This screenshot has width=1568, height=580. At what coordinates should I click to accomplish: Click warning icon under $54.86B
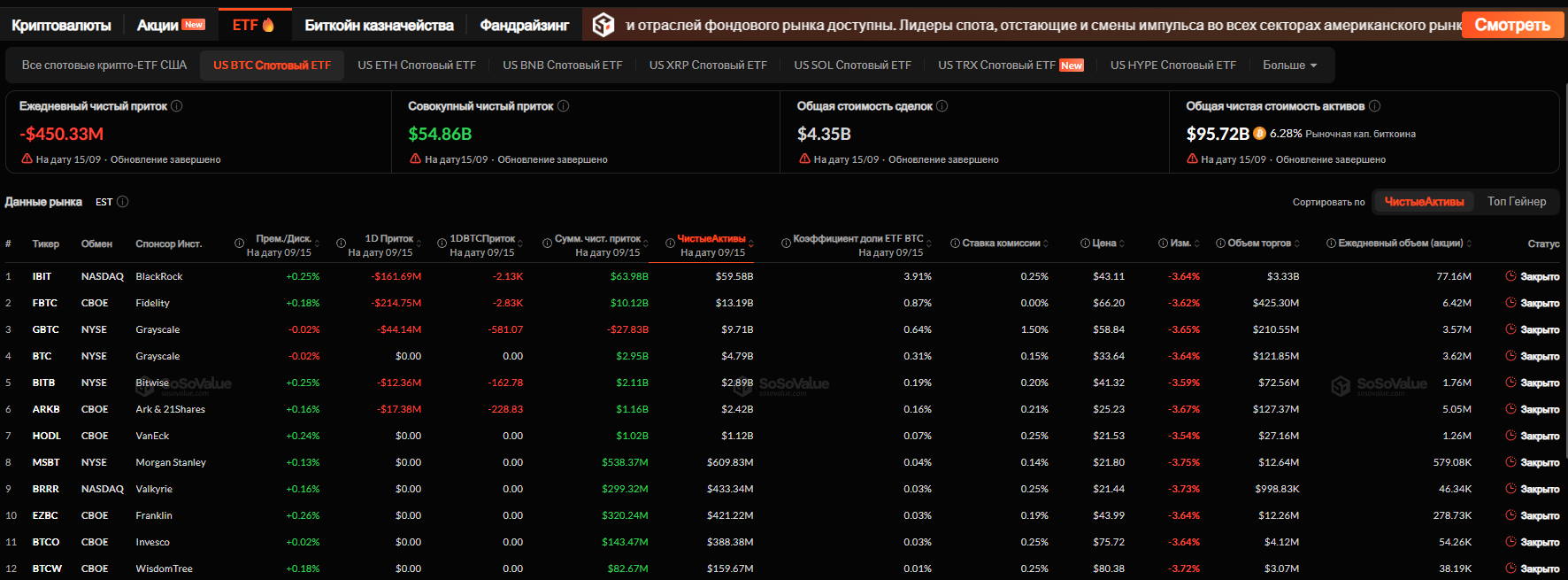click(416, 159)
